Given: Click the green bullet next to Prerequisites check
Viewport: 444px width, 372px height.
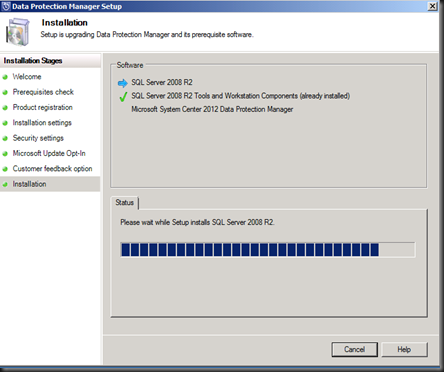Looking at the screenshot, I should click(5, 93).
